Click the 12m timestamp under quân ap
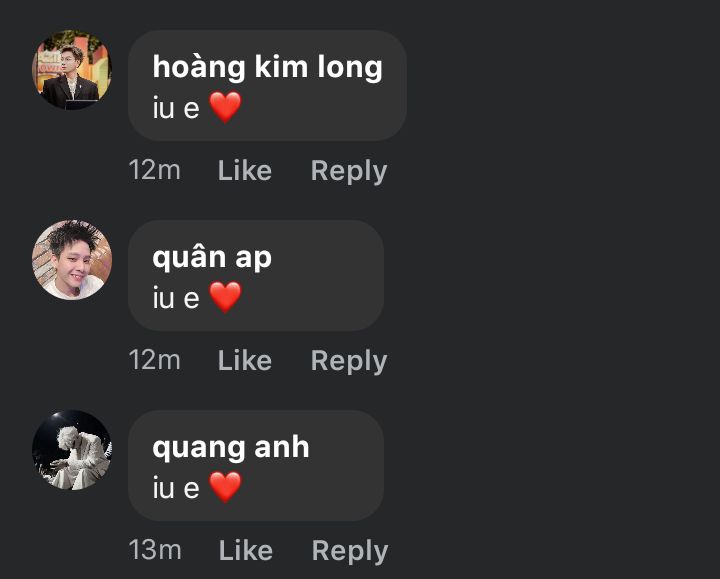This screenshot has width=720, height=579. tap(155, 360)
